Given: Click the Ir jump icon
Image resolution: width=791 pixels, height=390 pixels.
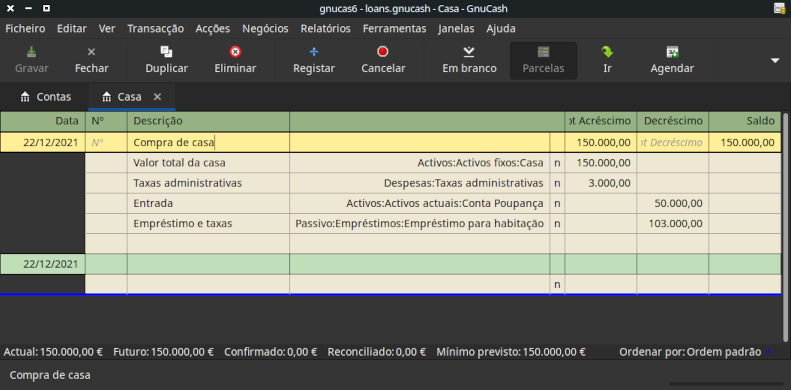Looking at the screenshot, I should (x=607, y=51).
